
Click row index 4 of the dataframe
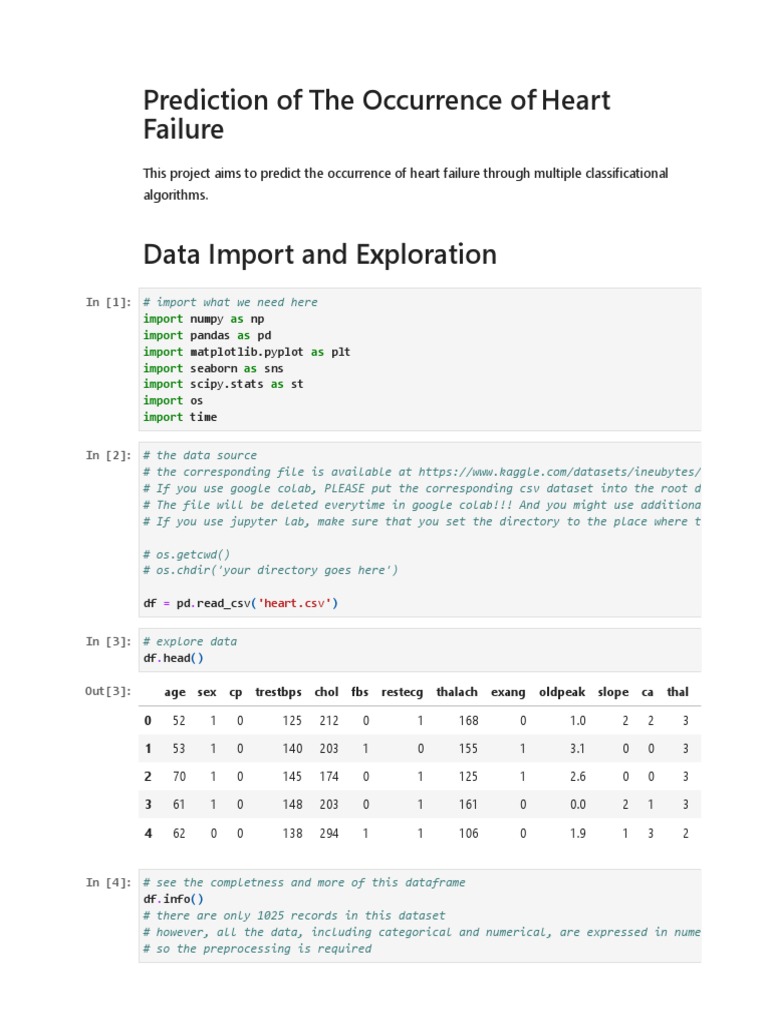[148, 833]
